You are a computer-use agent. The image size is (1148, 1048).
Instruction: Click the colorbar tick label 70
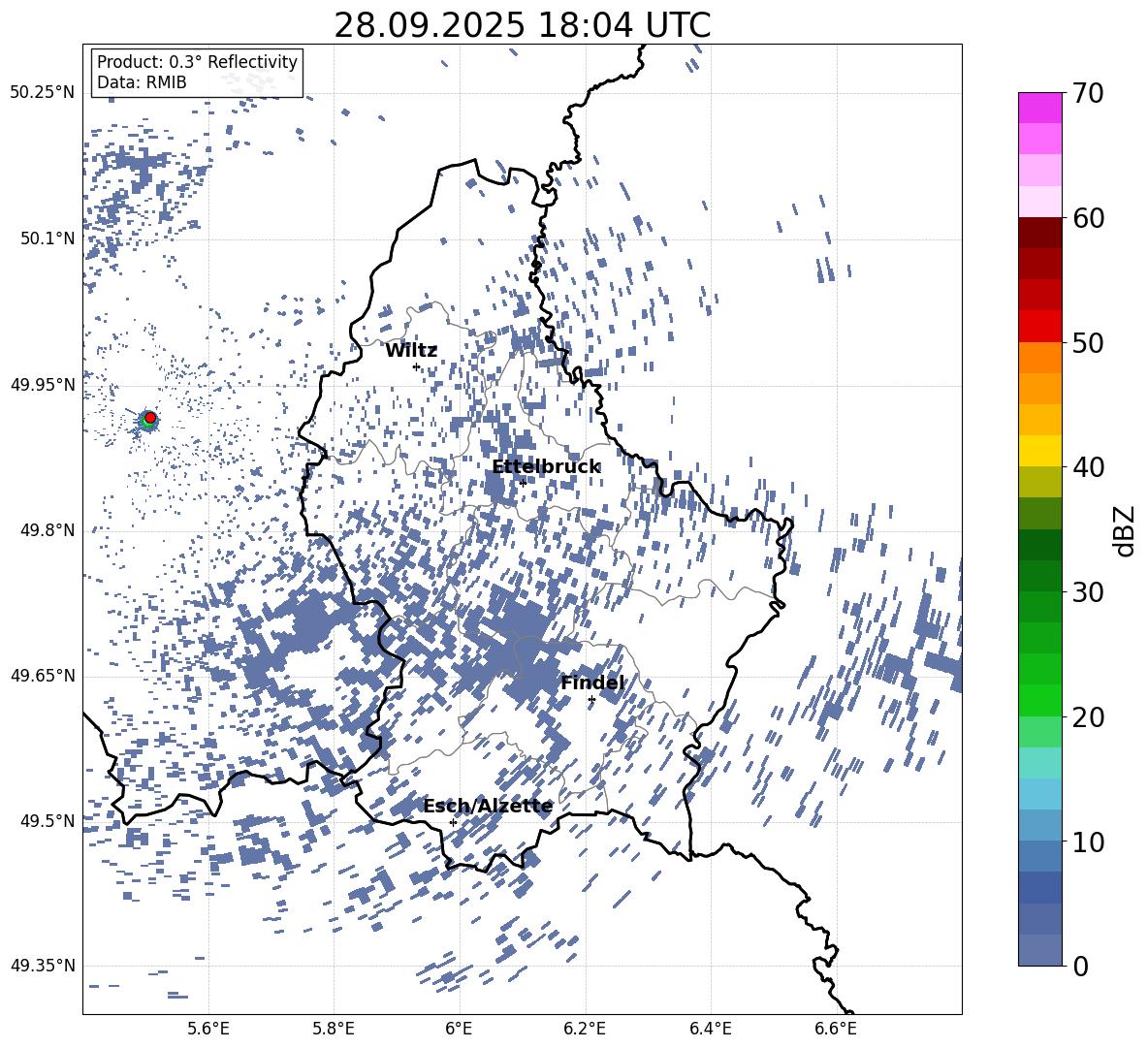pos(1088,94)
